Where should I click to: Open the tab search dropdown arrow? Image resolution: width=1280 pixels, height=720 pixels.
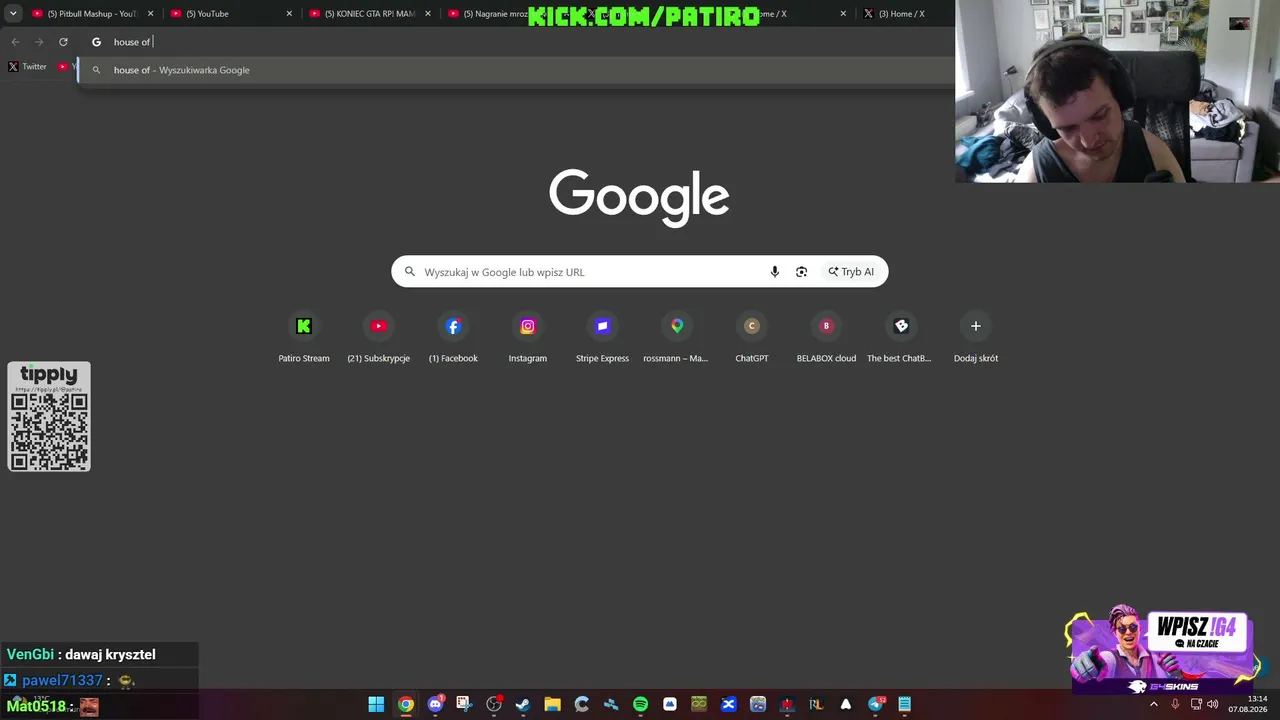pos(13,14)
